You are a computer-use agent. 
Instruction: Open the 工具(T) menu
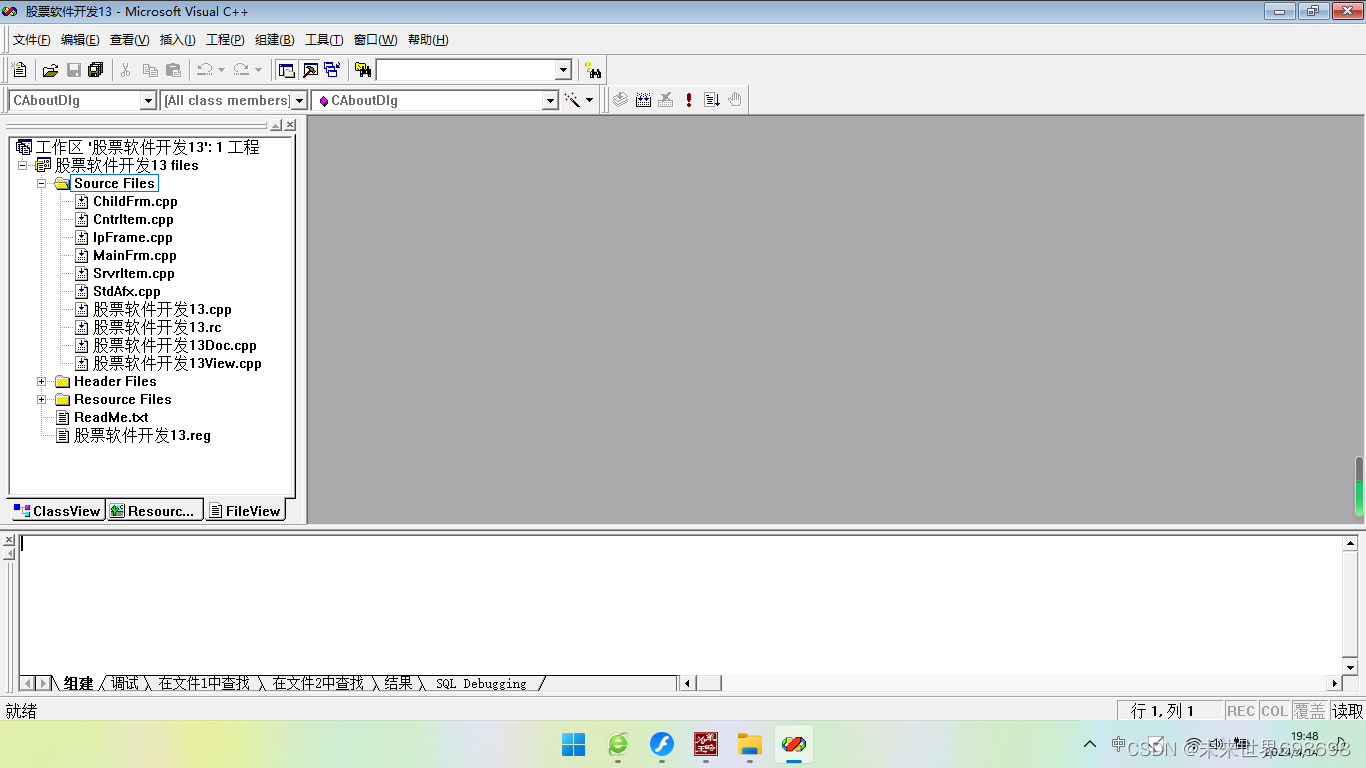[324, 40]
